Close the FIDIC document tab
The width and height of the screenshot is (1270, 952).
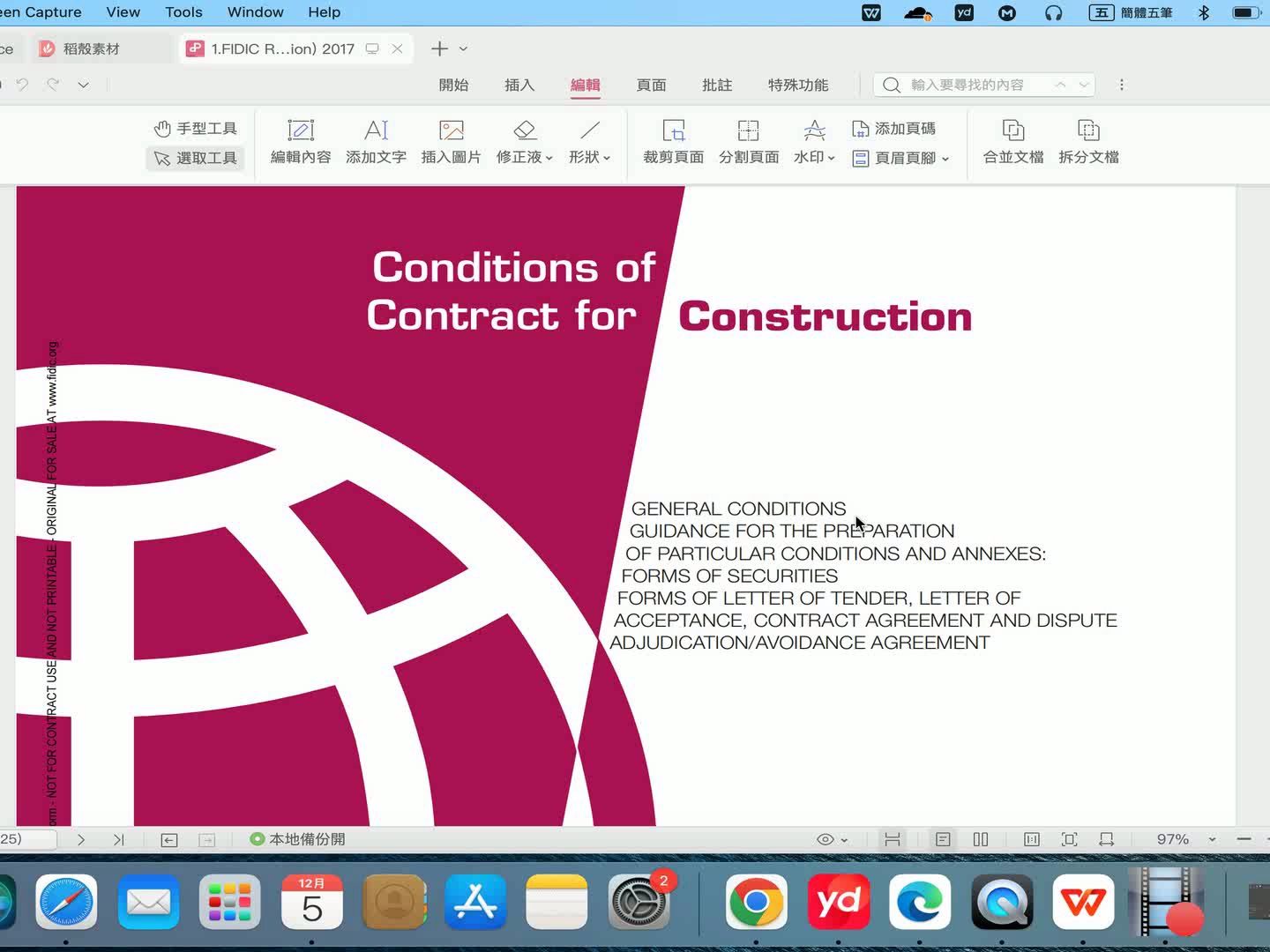(397, 48)
